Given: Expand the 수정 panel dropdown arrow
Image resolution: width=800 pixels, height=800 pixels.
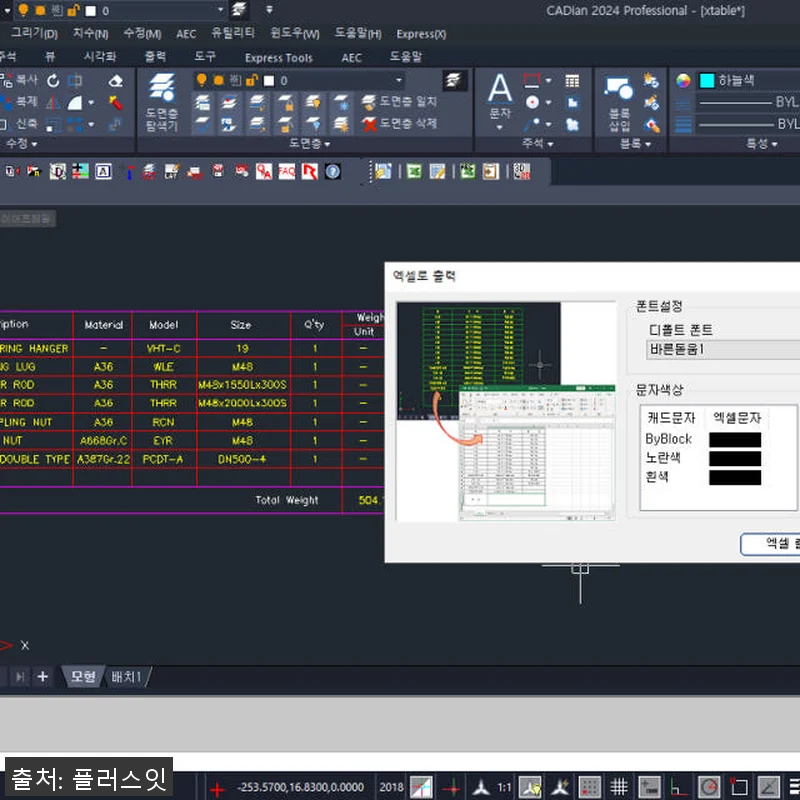Looking at the screenshot, I should pos(34,145).
